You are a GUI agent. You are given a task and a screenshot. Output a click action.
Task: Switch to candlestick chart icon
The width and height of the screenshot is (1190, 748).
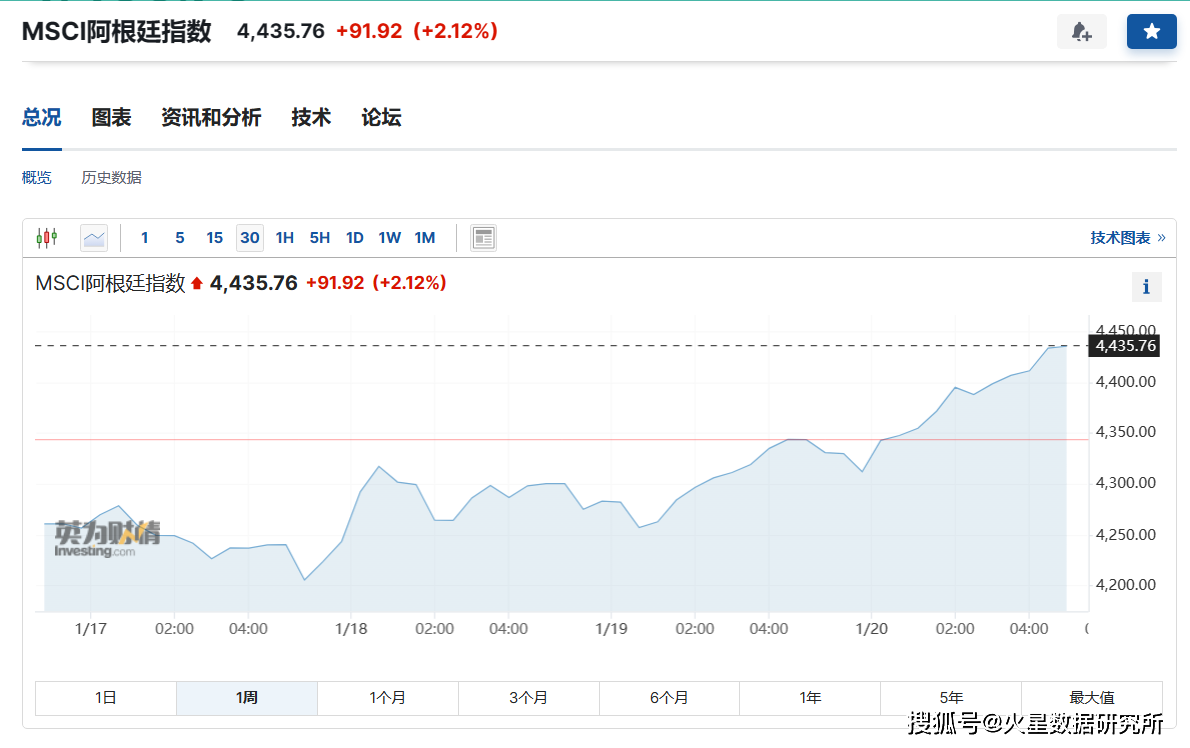tap(47, 238)
